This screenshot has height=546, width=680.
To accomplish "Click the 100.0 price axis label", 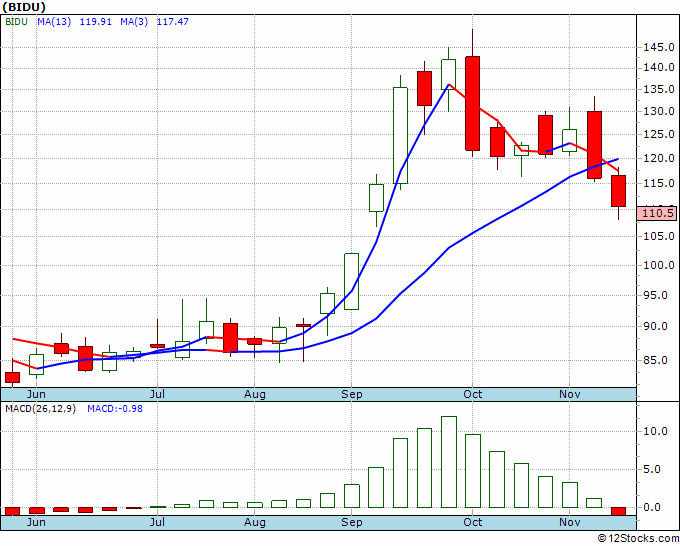I will [659, 265].
